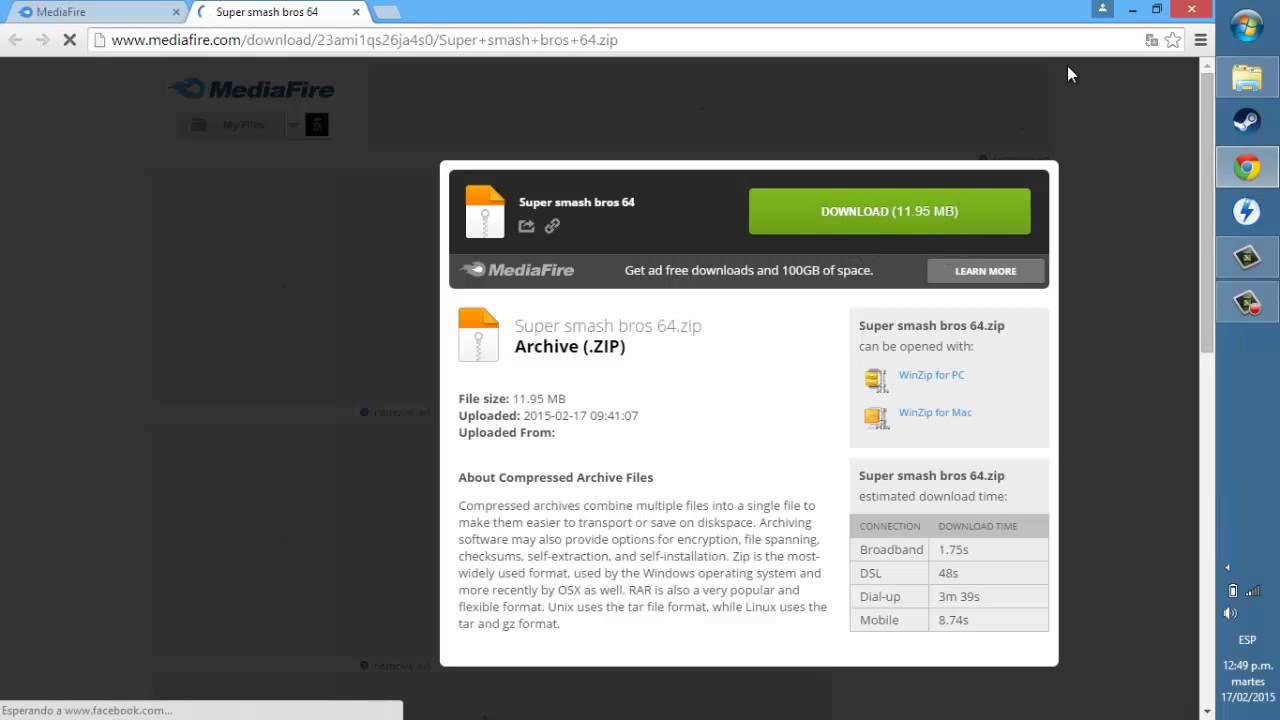Click the translate page icon in address bar
1280x720 pixels.
pyautogui.click(x=1151, y=40)
